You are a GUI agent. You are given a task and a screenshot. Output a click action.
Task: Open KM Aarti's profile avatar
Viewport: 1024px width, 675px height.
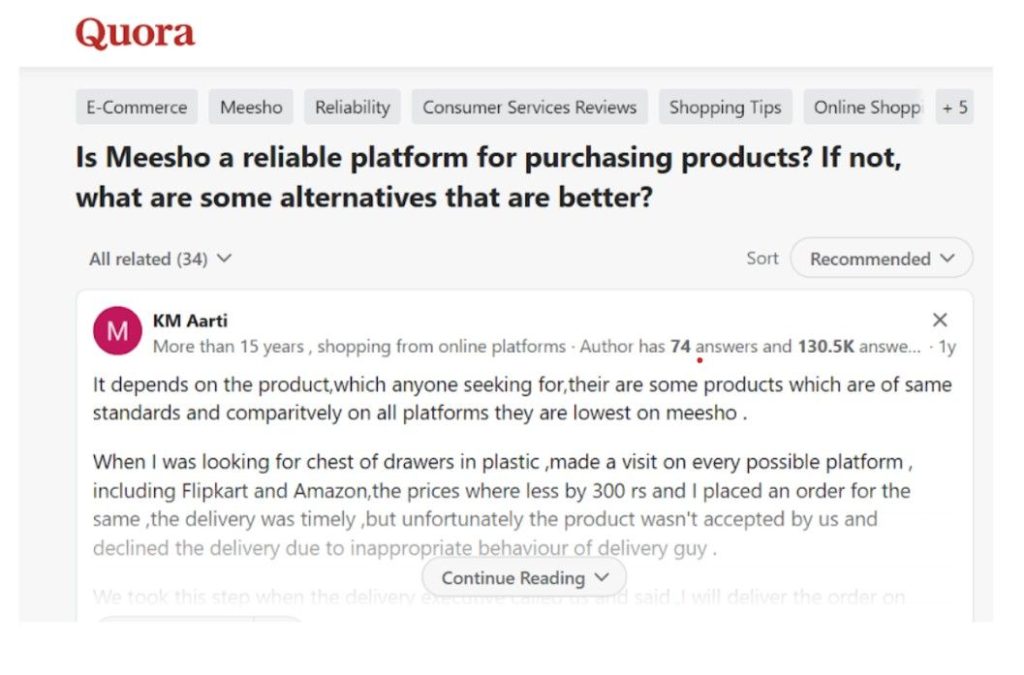(117, 330)
